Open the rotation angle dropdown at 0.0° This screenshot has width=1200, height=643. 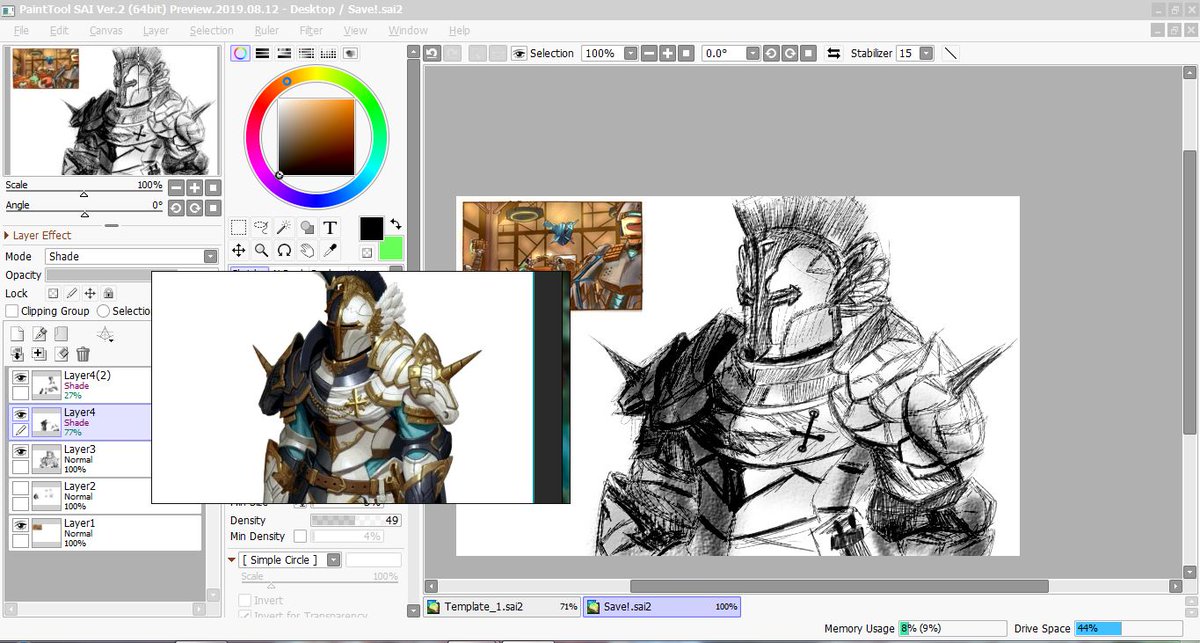[x=752, y=53]
